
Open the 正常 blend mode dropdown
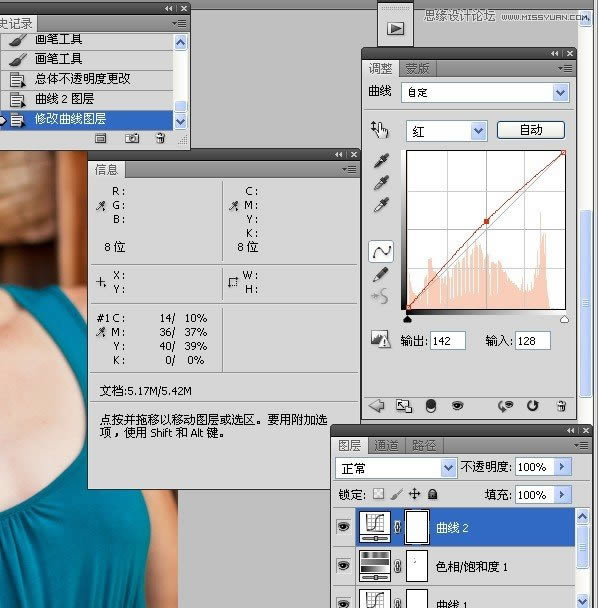coord(395,468)
